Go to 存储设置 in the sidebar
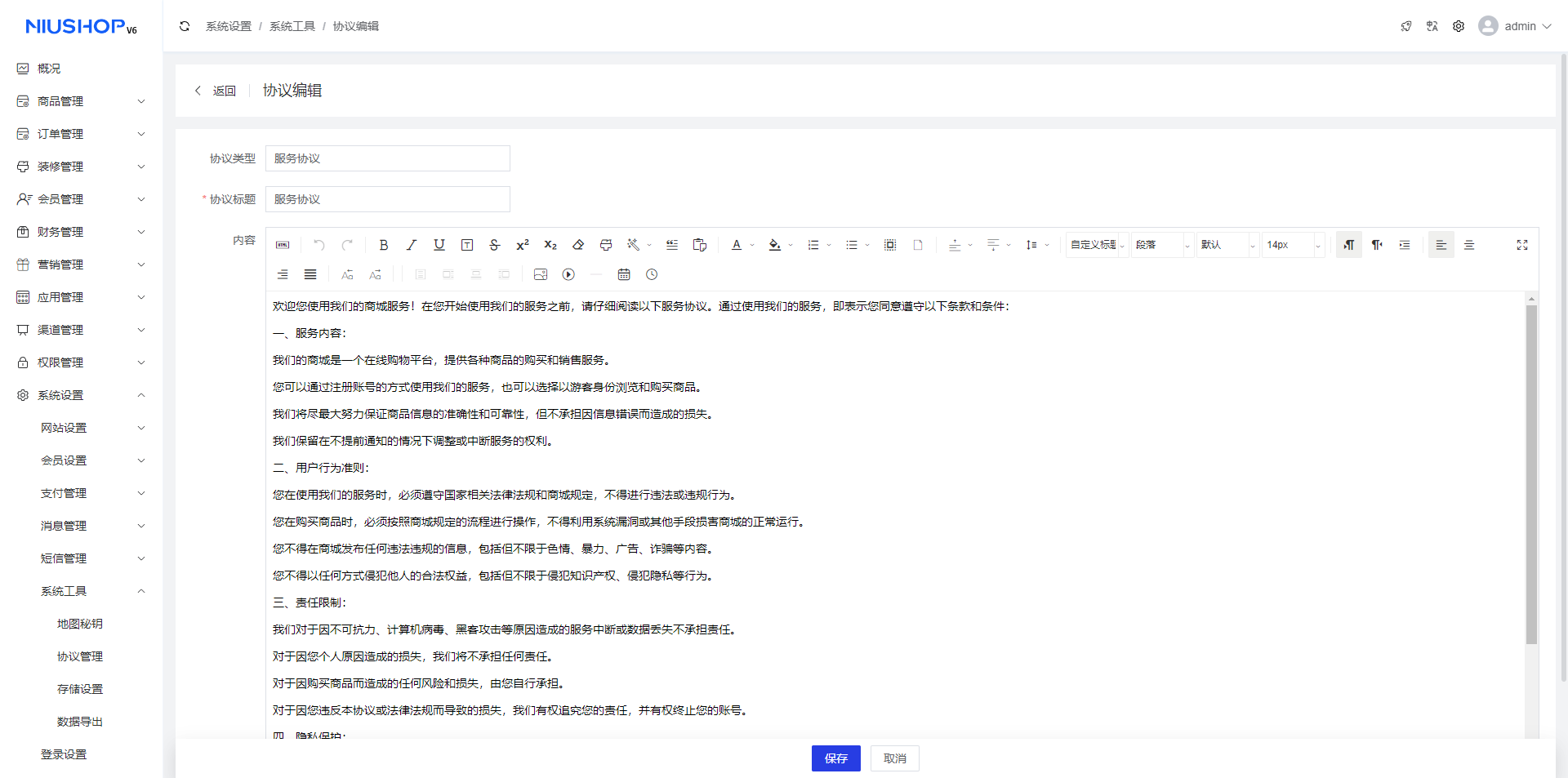This screenshot has height=778, width=1568. tap(80, 689)
